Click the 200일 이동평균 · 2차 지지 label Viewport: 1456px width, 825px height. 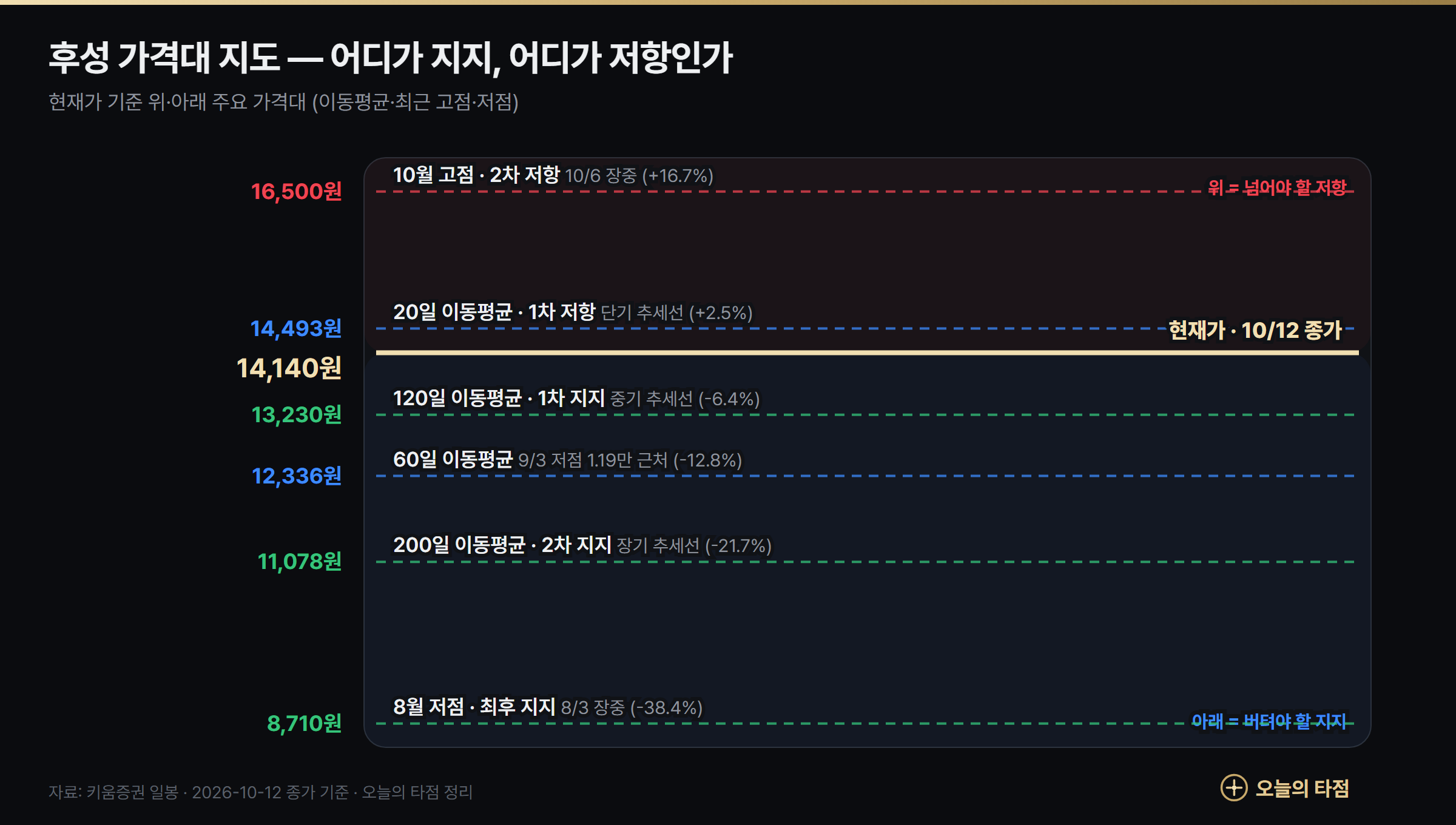tap(502, 545)
